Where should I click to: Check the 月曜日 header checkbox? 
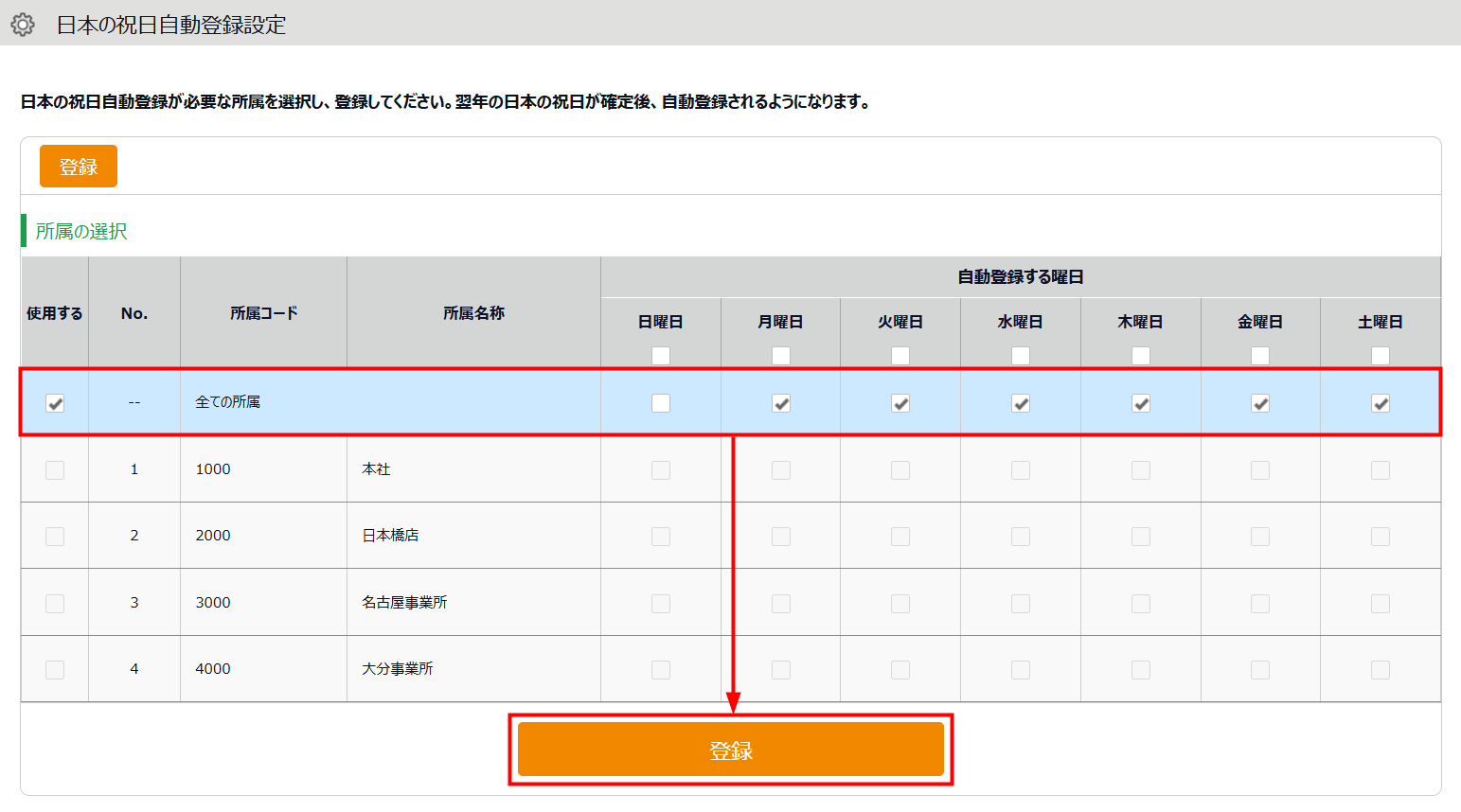[781, 355]
